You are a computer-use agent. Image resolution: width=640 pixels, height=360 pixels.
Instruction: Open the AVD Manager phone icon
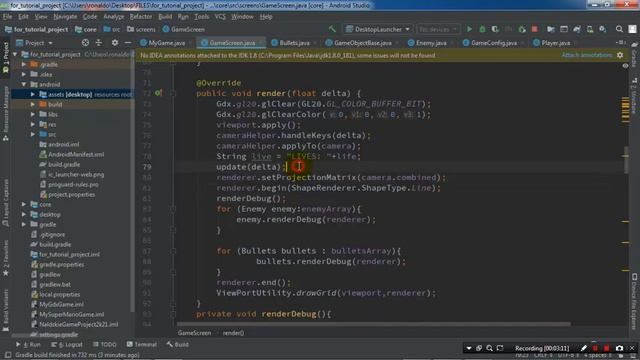[590, 29]
